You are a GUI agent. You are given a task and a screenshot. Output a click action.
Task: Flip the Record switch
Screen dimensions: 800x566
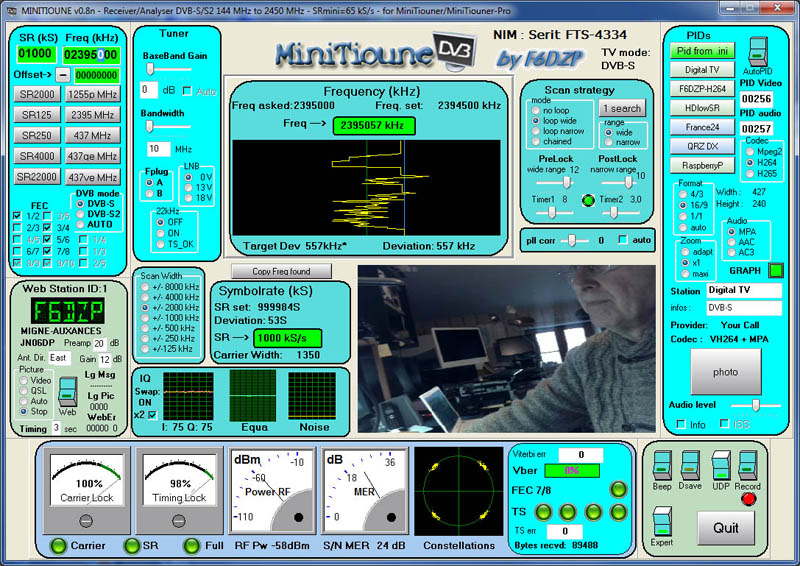coord(747,465)
